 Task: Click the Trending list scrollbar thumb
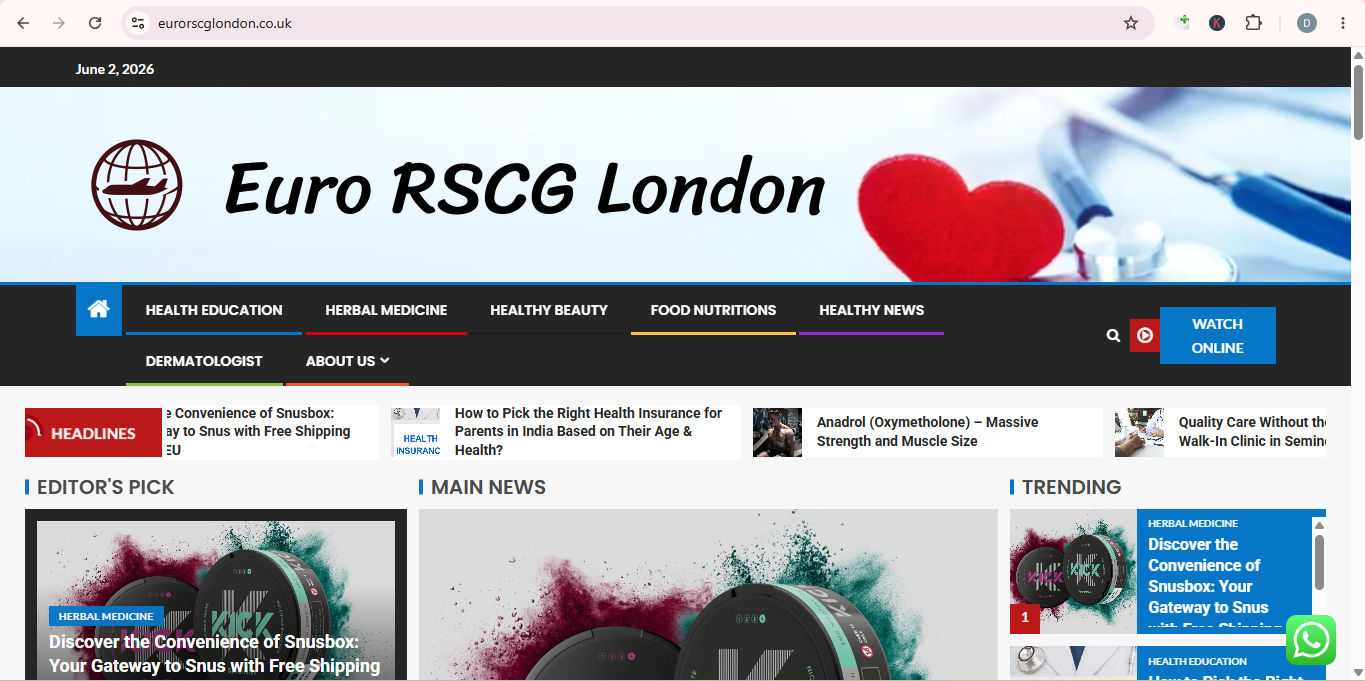(1319, 562)
